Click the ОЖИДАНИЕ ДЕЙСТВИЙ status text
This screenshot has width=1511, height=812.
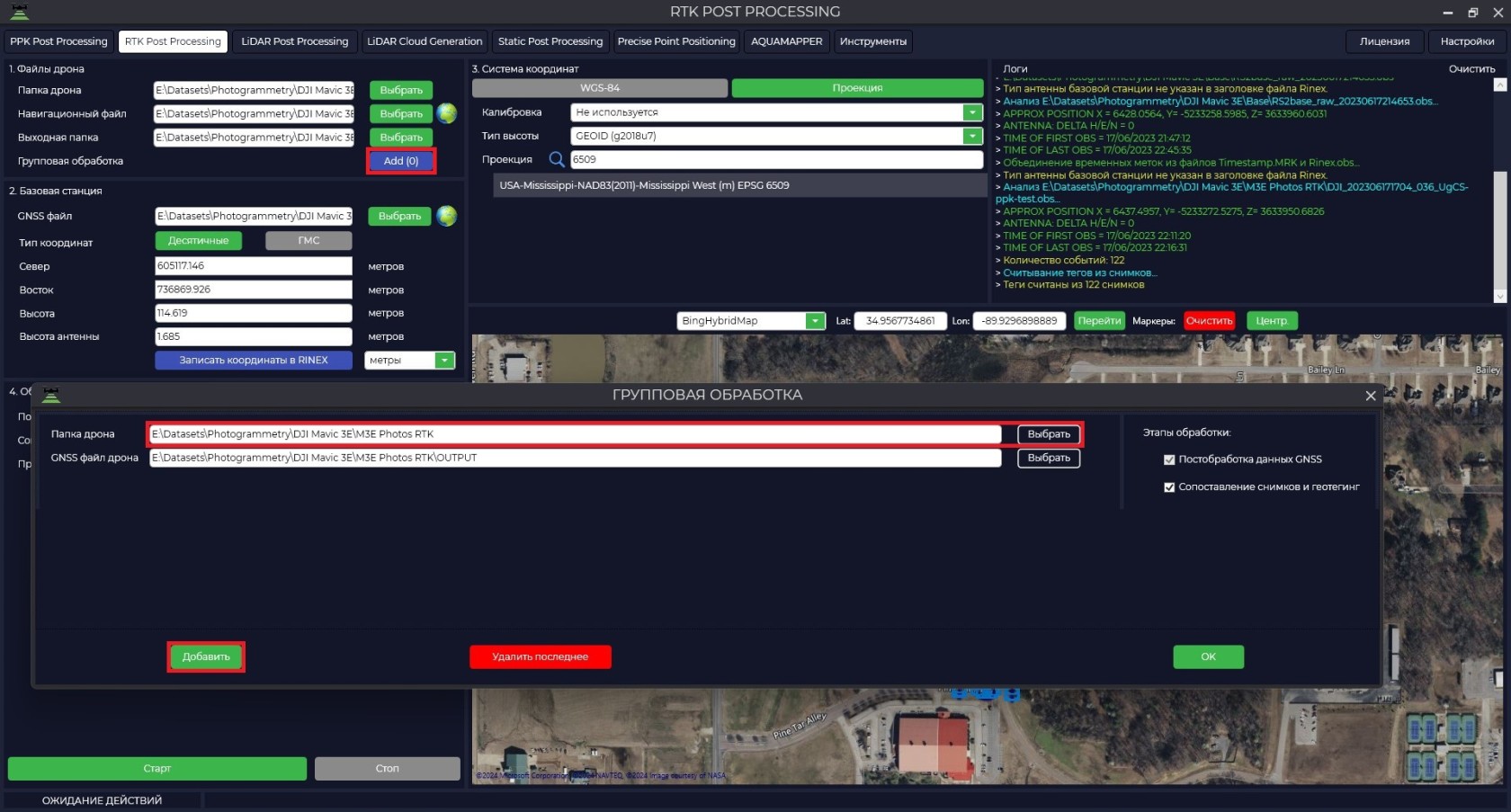click(102, 800)
